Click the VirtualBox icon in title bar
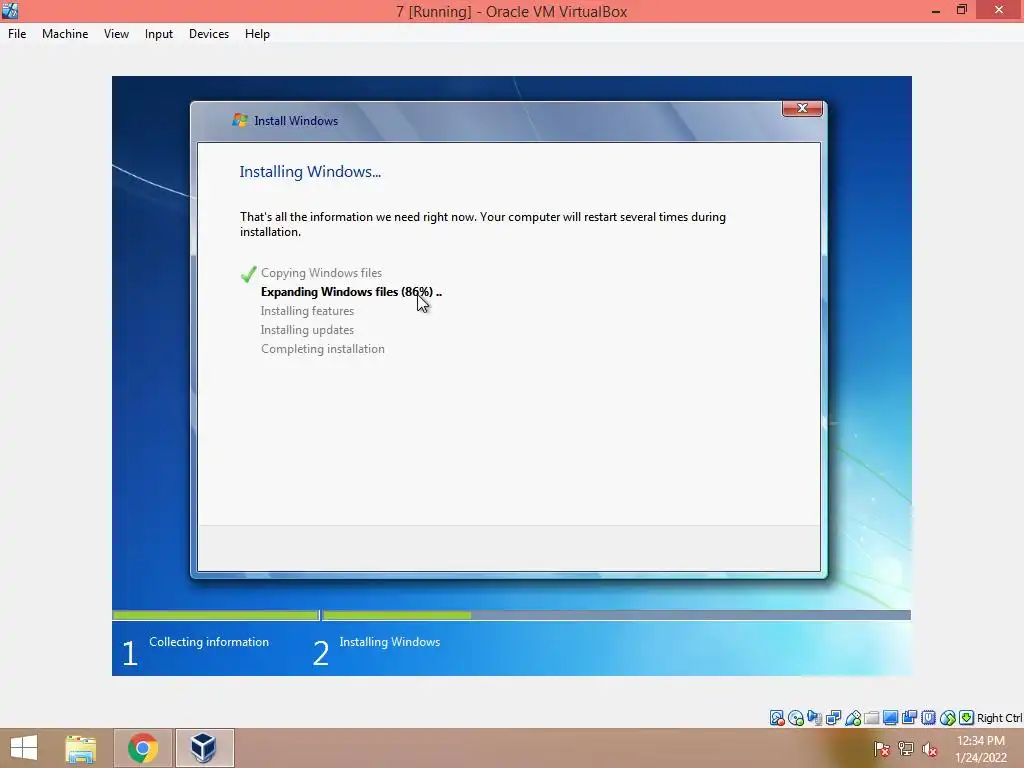1024x768 pixels. (10, 10)
